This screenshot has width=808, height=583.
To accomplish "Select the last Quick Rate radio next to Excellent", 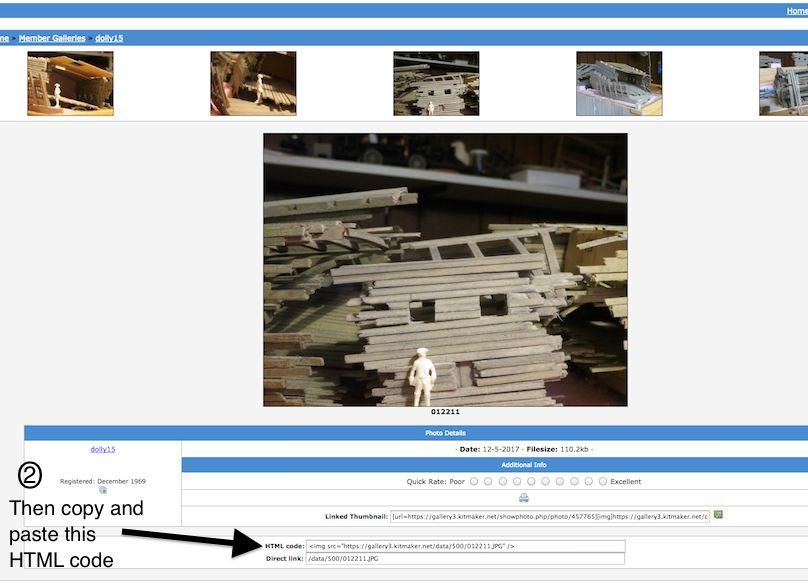I will (602, 482).
